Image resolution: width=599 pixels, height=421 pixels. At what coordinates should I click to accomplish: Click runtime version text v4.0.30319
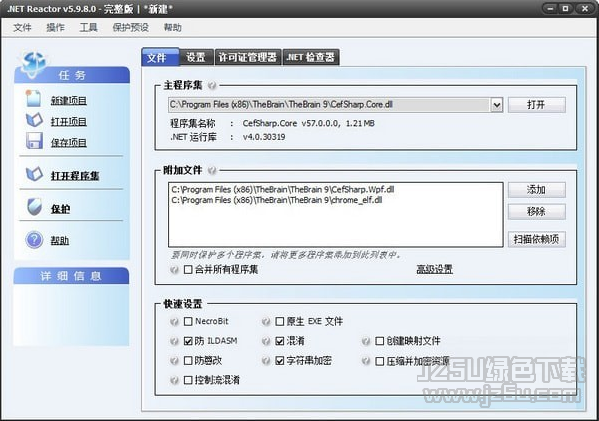click(x=264, y=137)
